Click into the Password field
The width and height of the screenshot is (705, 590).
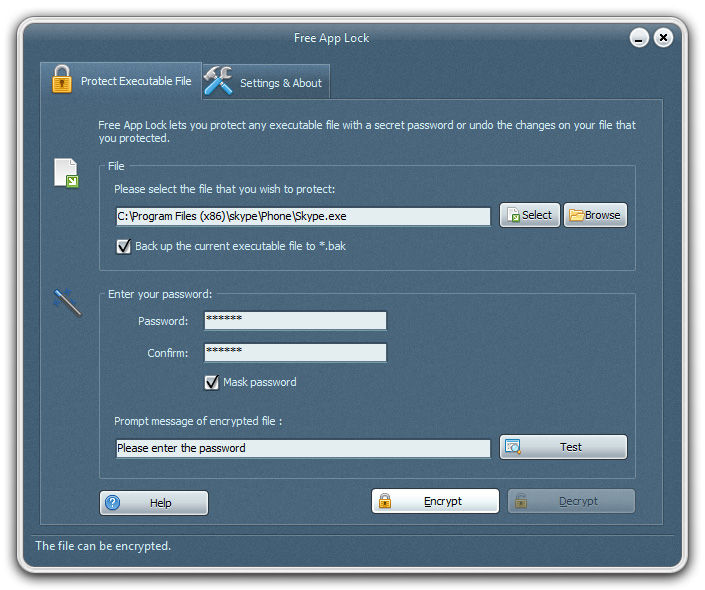[295, 321]
